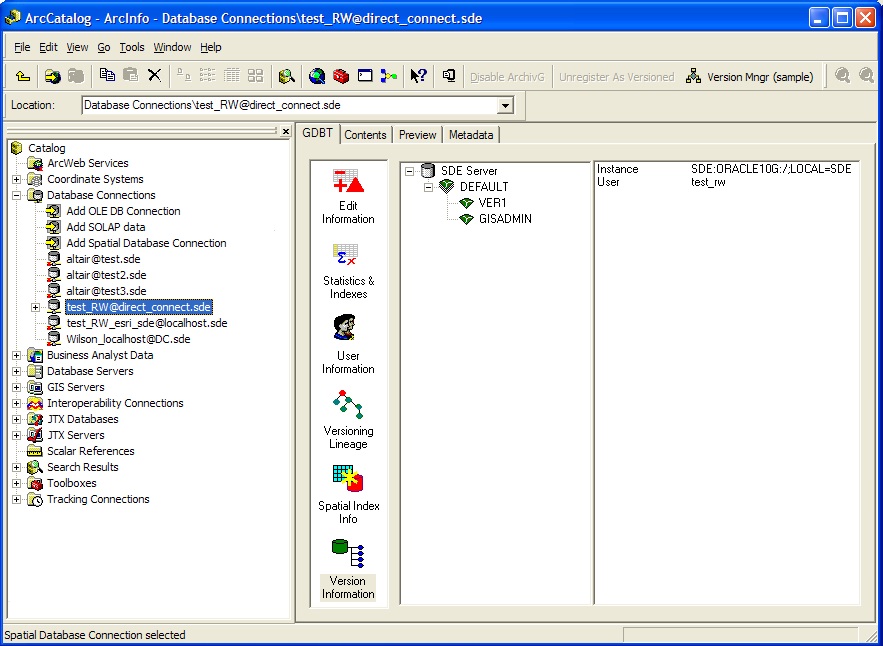
Task: Select Interoperability Connections node
Action: [115, 403]
